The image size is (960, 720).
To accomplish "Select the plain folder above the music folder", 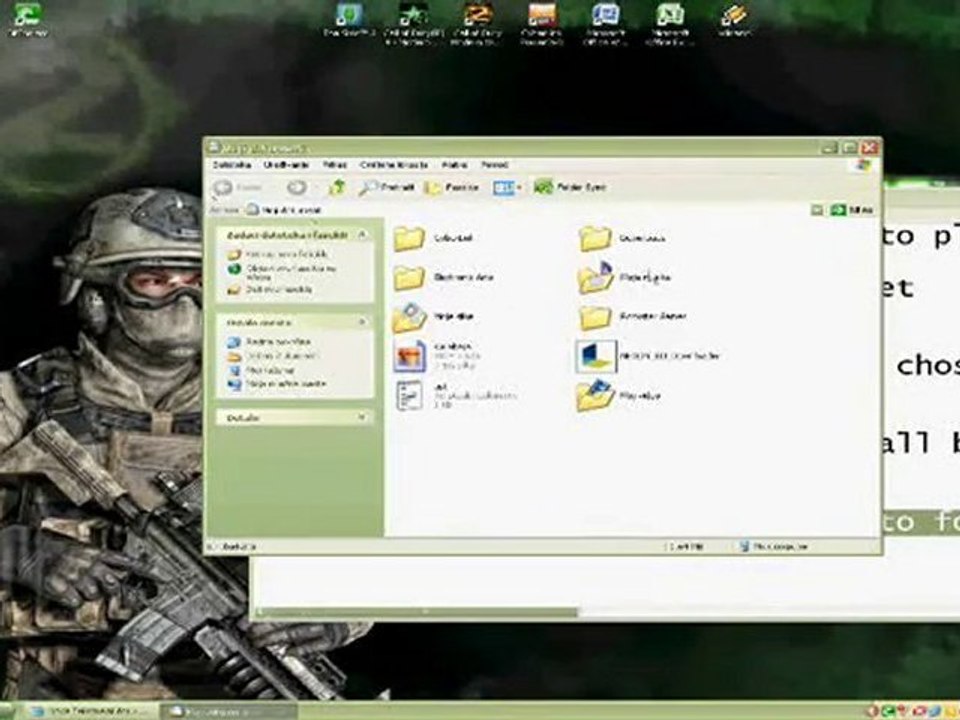I will click(x=622, y=238).
